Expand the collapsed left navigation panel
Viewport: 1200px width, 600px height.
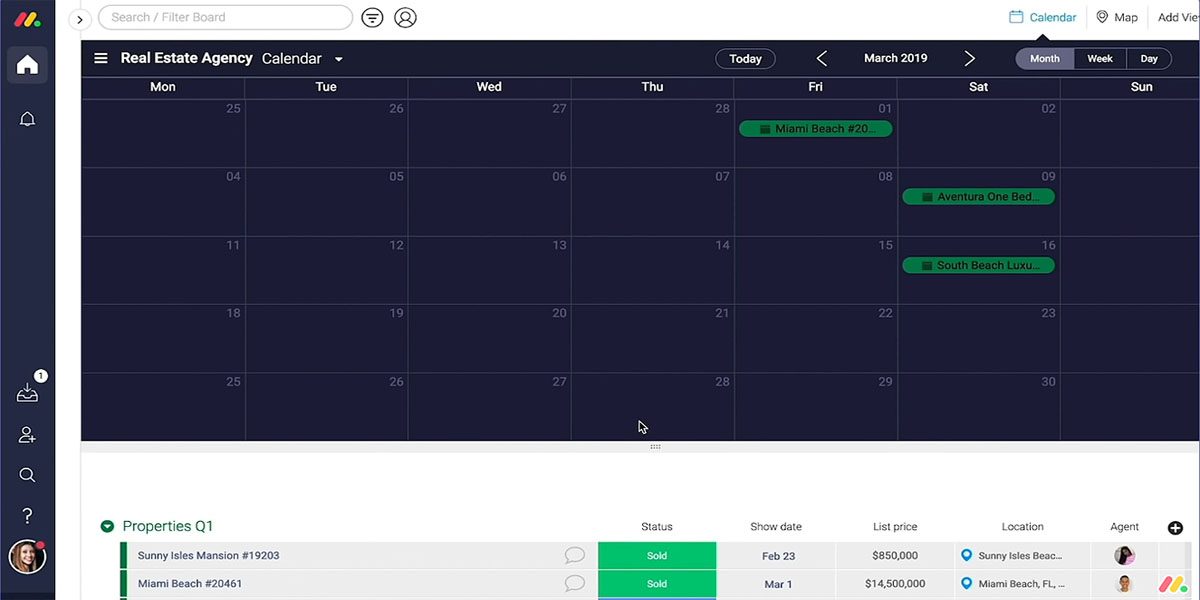pyautogui.click(x=80, y=19)
